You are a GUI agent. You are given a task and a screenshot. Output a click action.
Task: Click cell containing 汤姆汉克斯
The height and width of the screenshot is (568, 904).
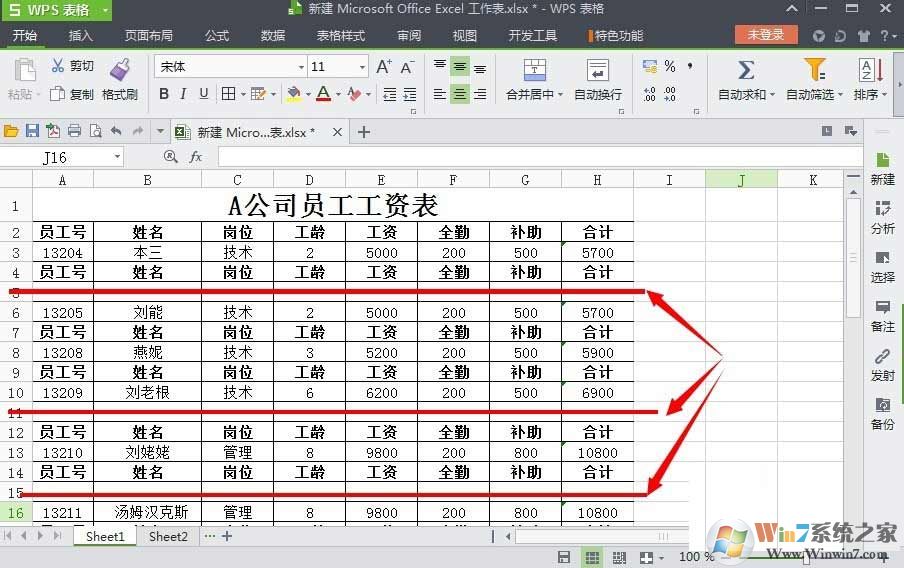148,512
